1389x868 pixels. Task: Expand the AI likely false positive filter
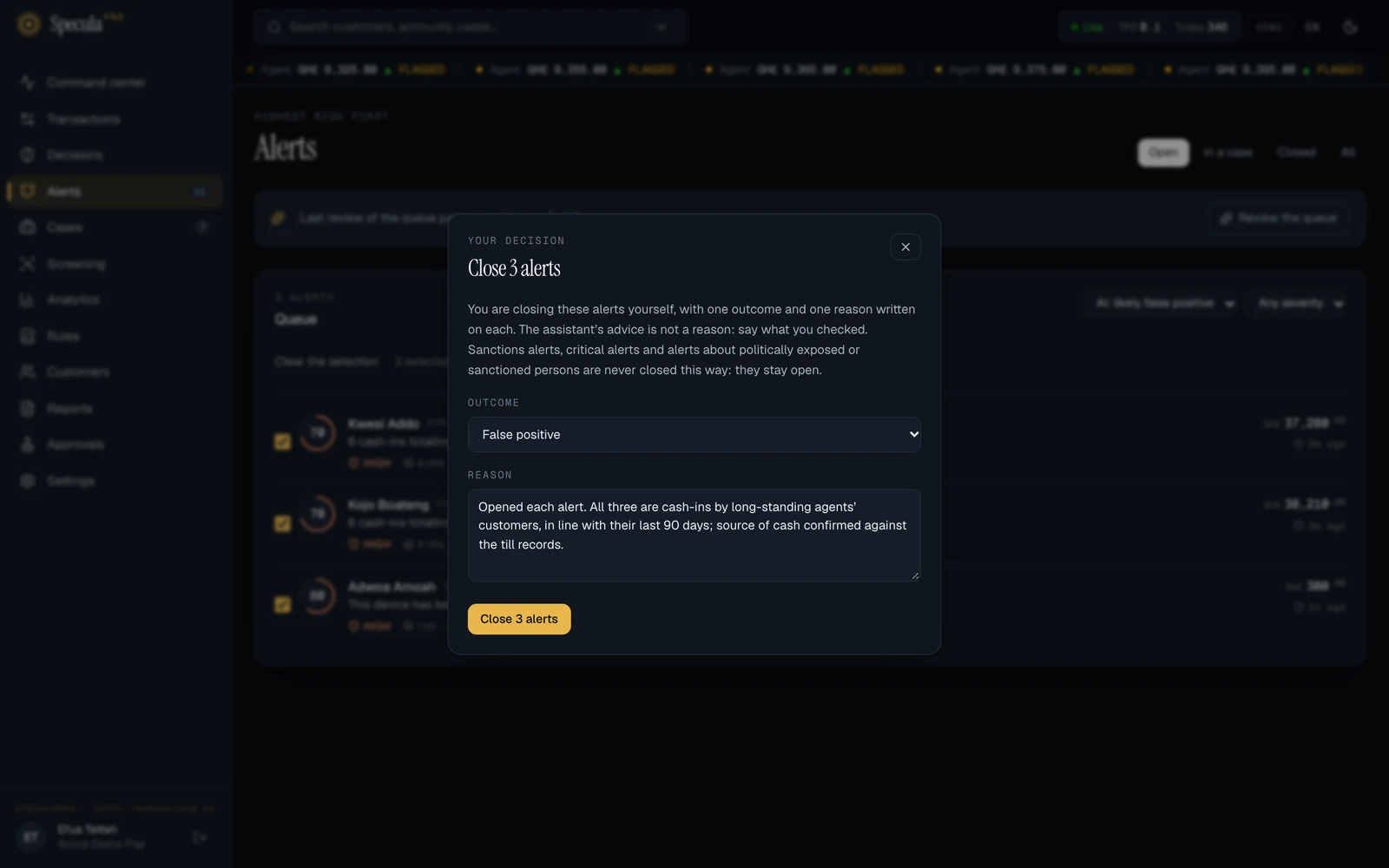1163,303
